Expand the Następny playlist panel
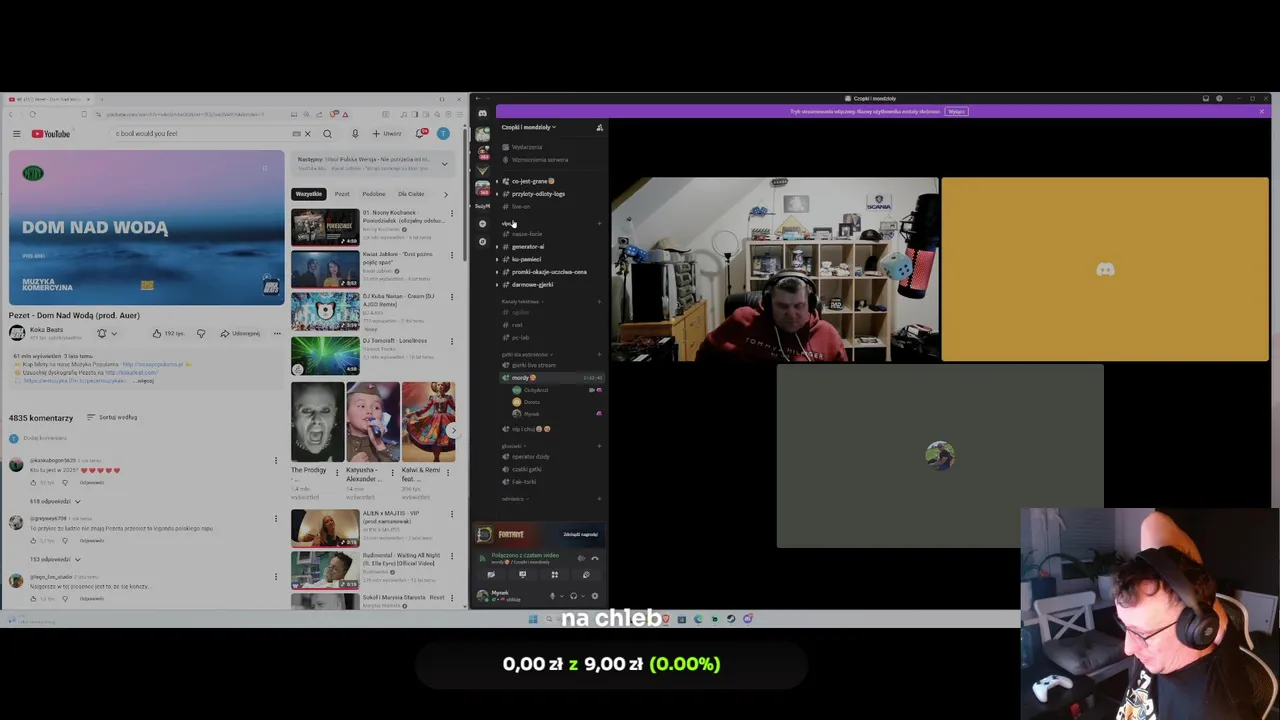1280x720 pixels. tap(445, 163)
